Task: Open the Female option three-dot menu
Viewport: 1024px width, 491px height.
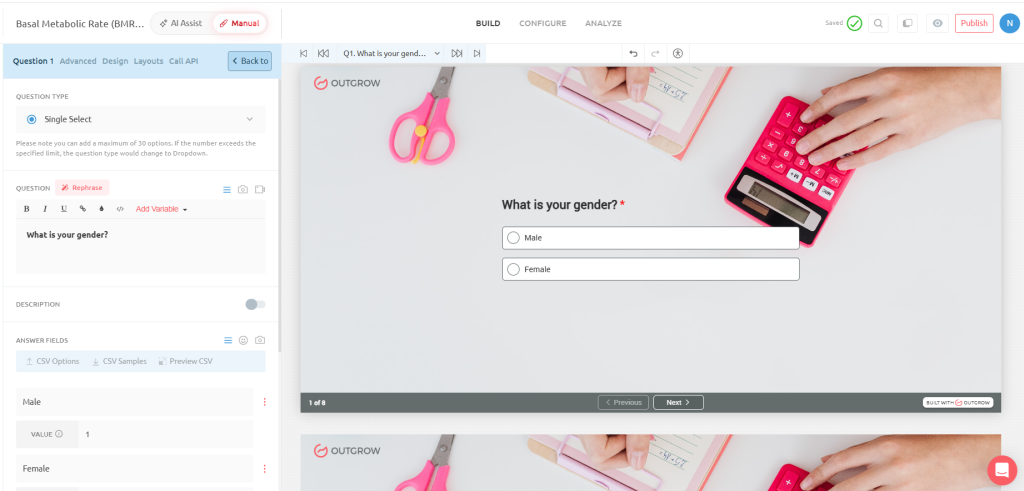Action: click(264, 469)
